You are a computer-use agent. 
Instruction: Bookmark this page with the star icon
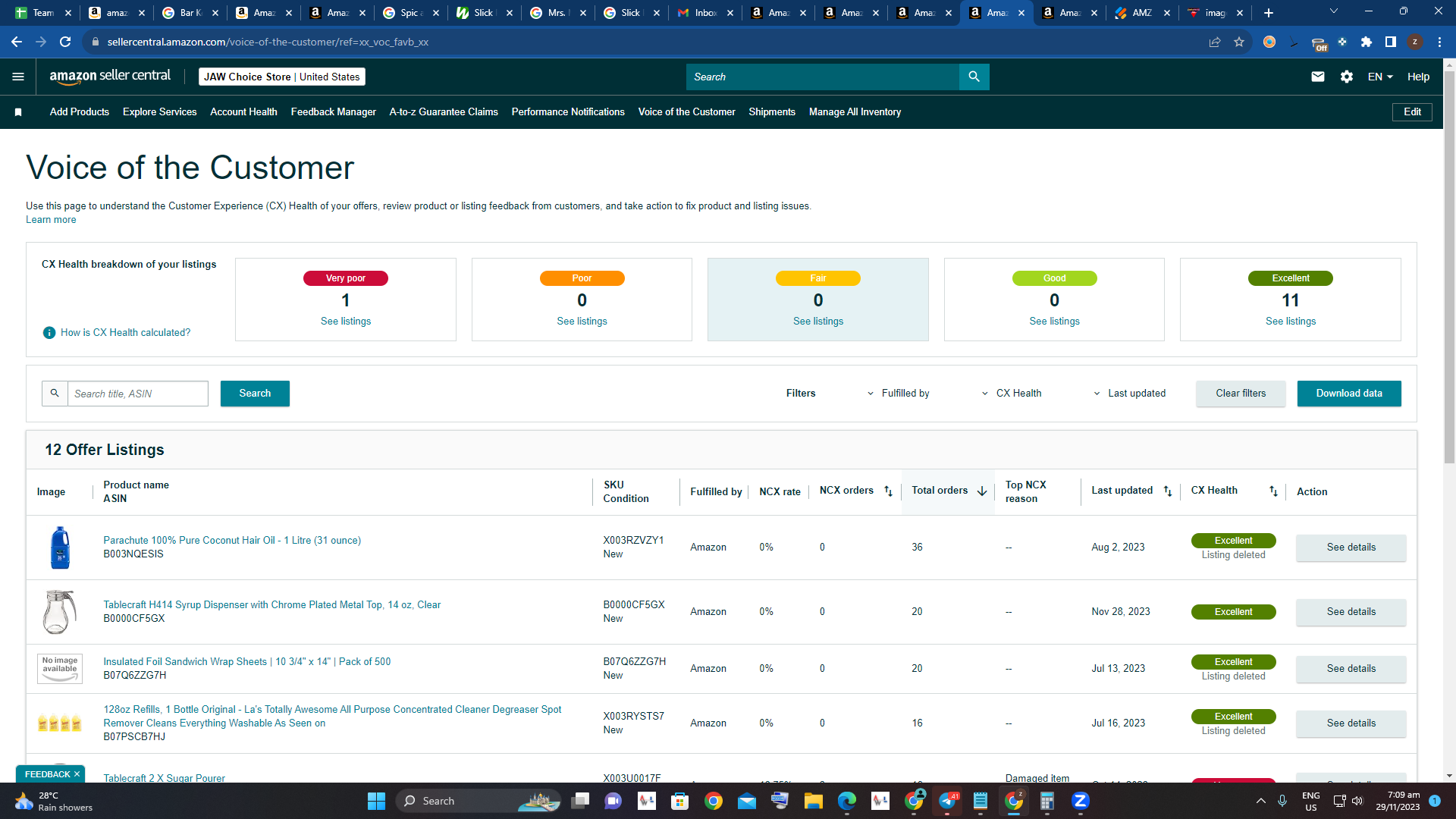[1239, 42]
